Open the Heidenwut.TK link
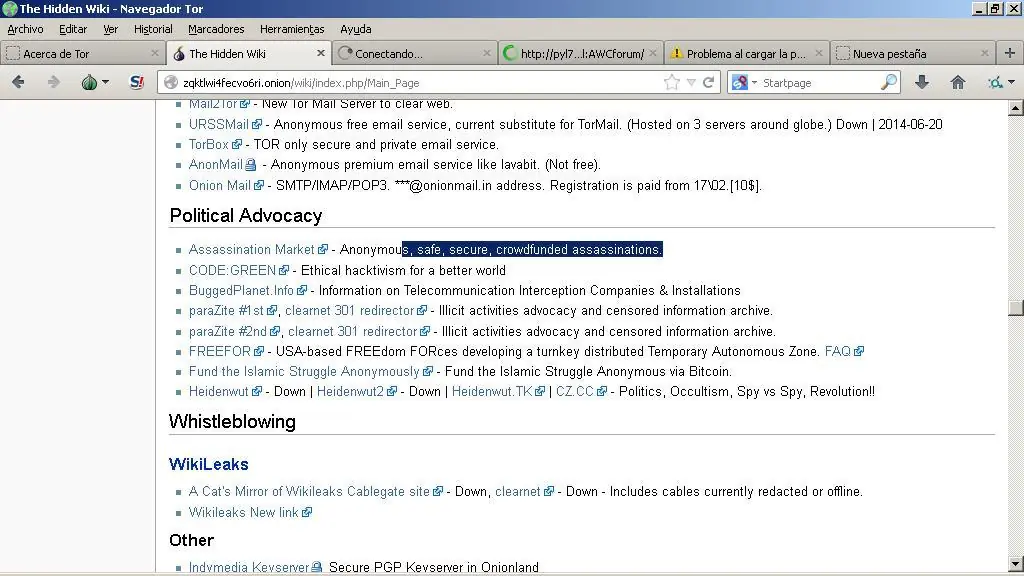 click(492, 392)
